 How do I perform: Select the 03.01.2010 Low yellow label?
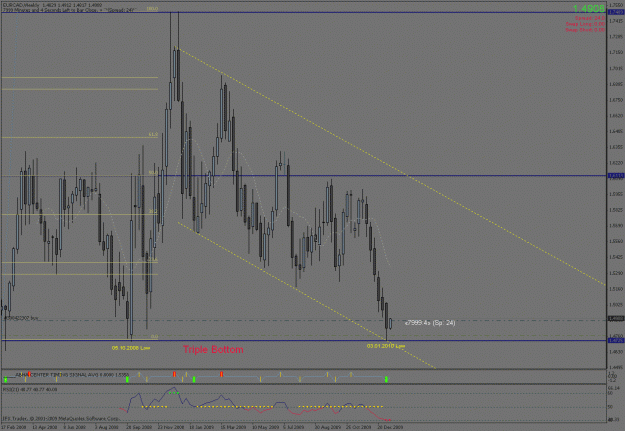[x=386, y=346]
